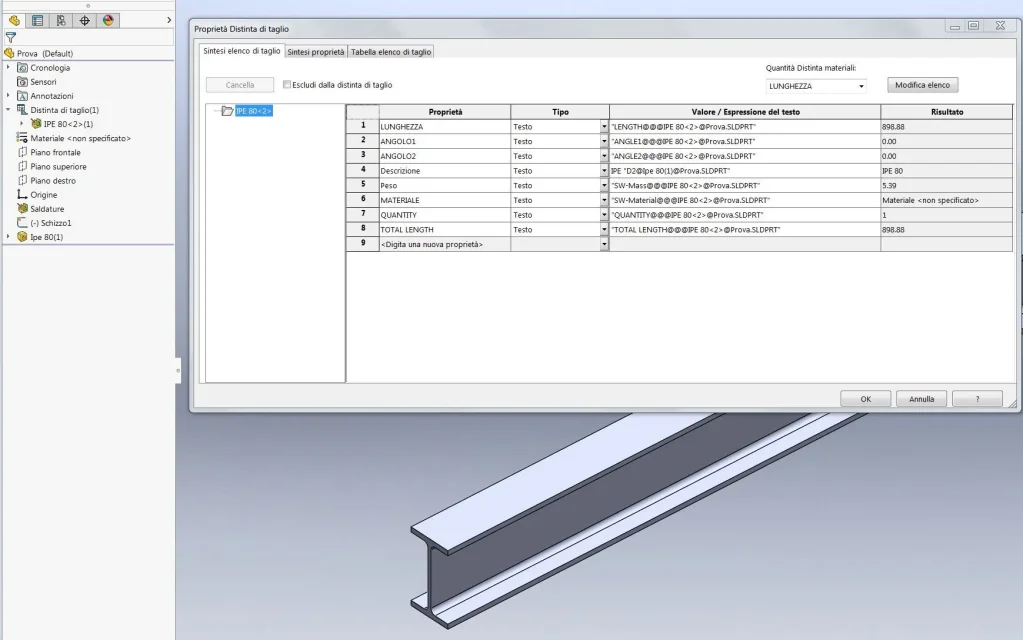Close the Proprietà Distinta di taglio dialog
Viewport: 1023px width, 640px height.
(1000, 25)
